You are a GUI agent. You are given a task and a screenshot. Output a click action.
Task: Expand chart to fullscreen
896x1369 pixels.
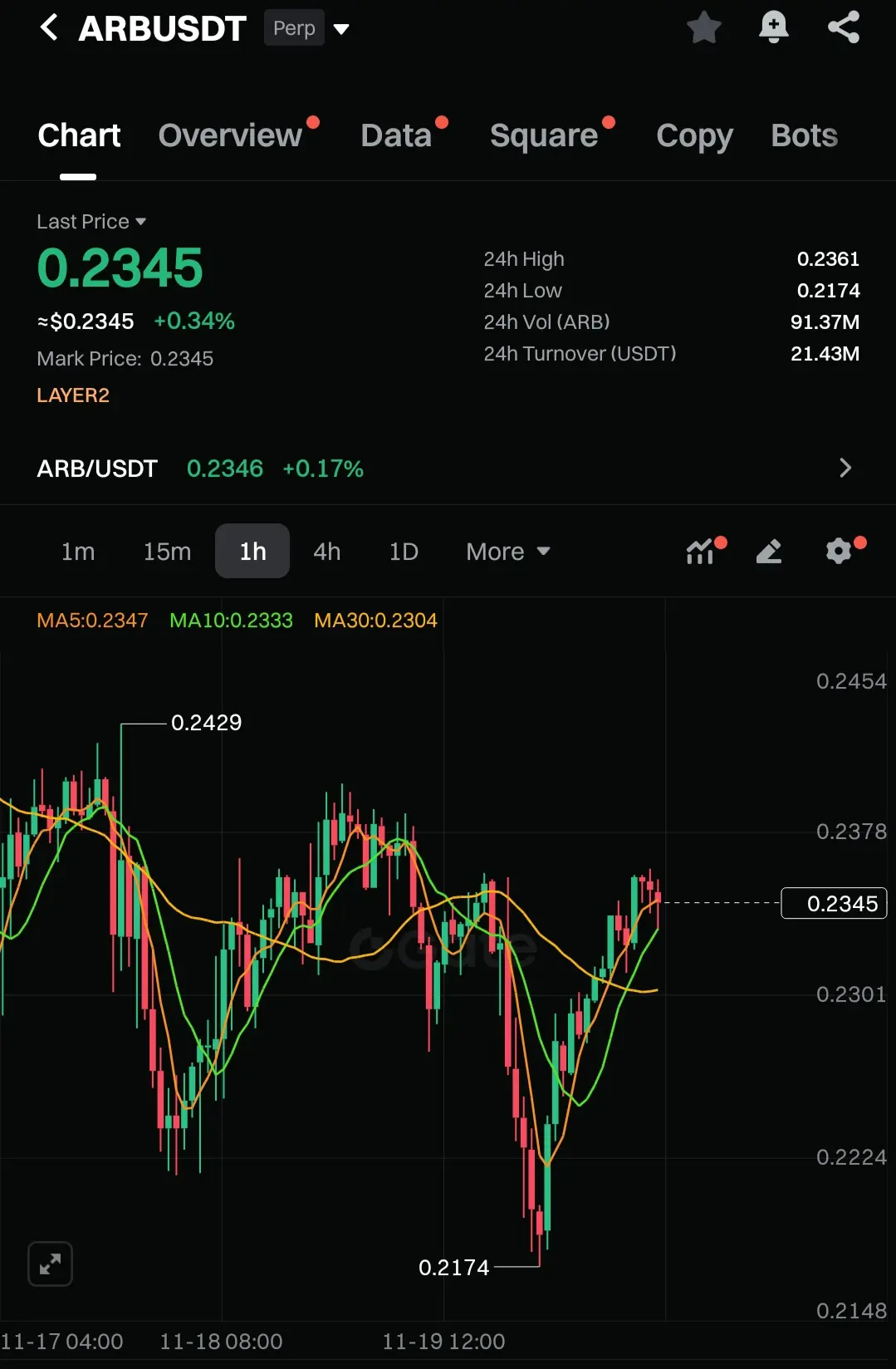click(50, 1264)
